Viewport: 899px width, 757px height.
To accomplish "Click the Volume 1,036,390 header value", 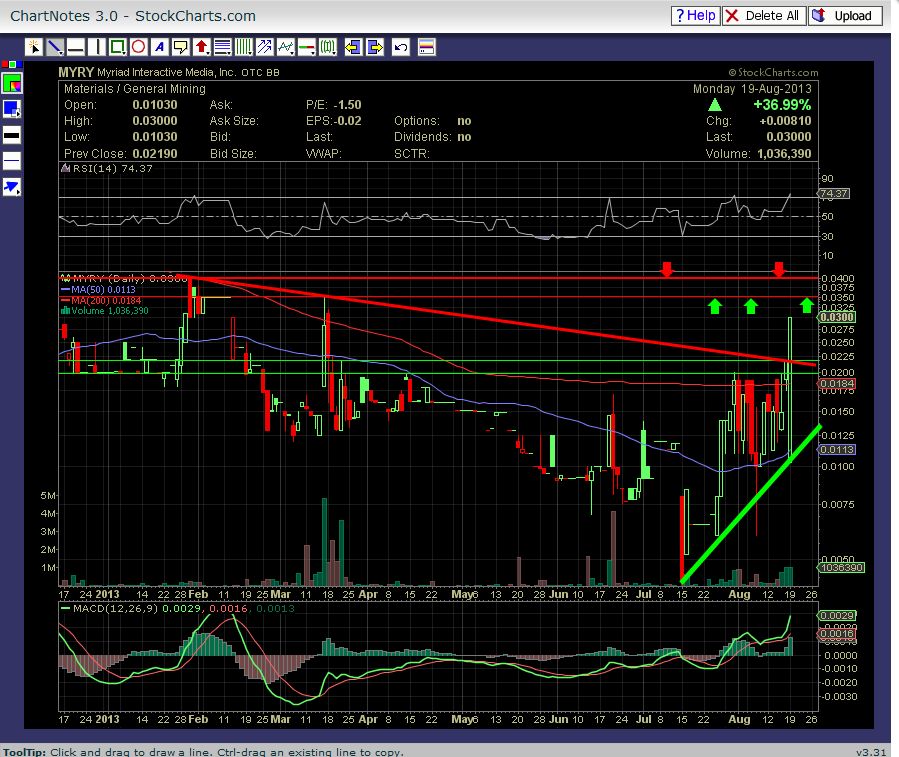I will (x=784, y=154).
